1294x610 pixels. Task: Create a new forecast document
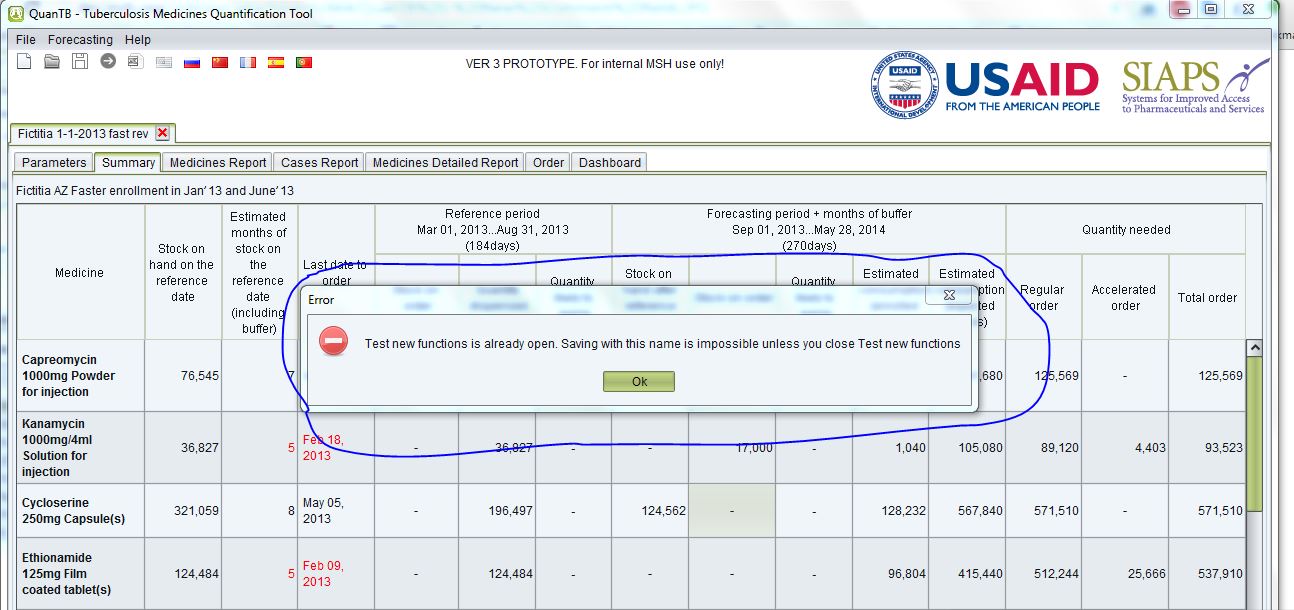[x=24, y=62]
